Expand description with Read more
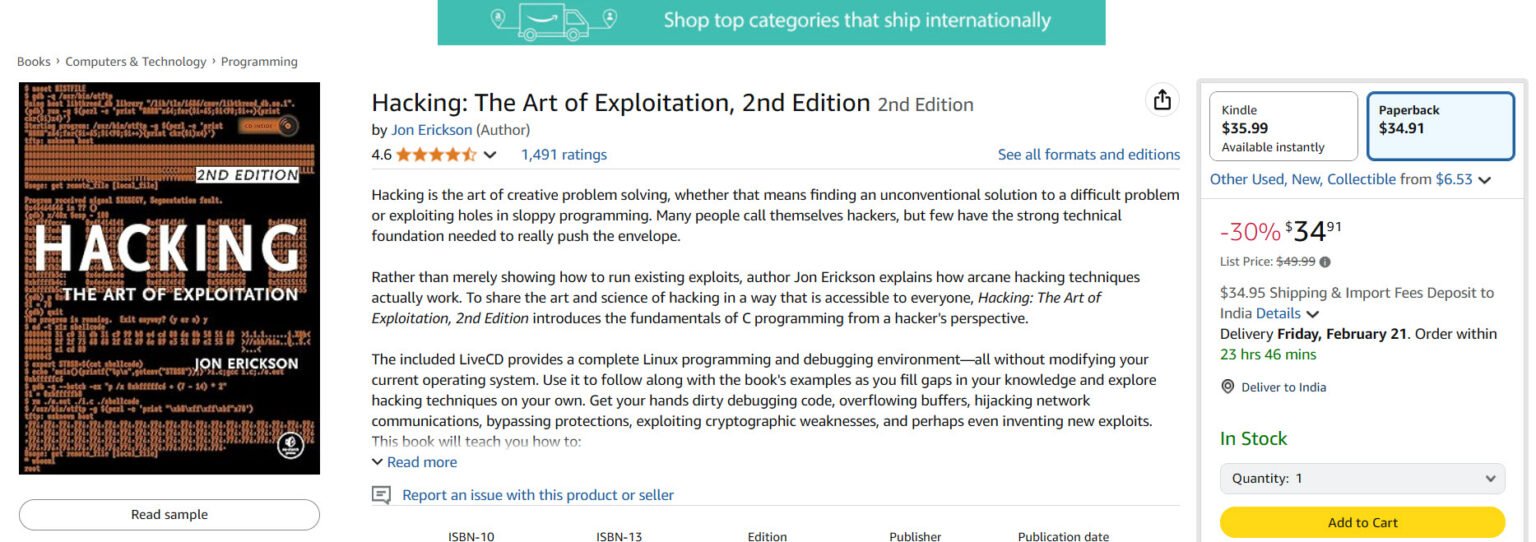The height and width of the screenshot is (542, 1536). (414, 462)
